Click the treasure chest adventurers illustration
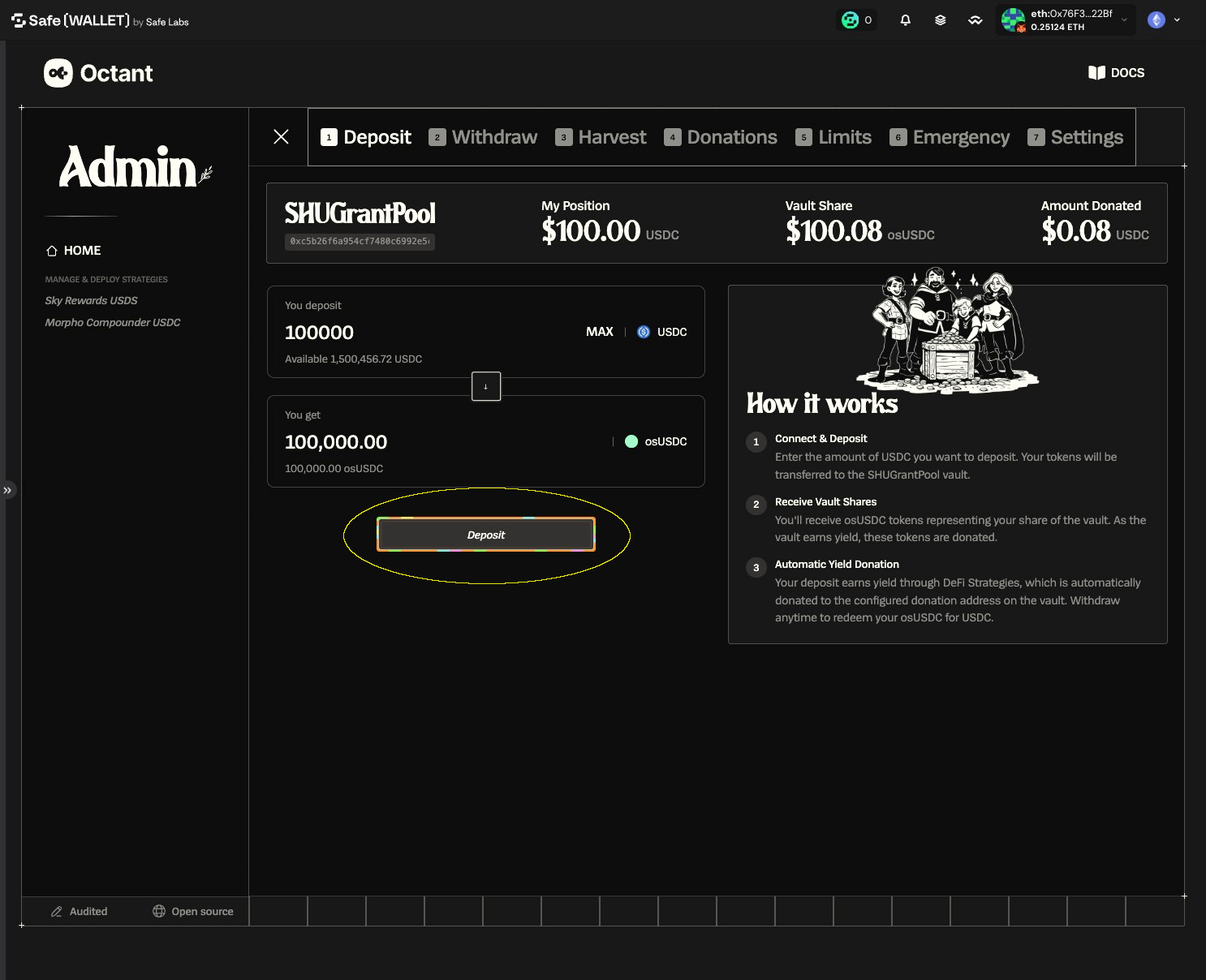This screenshot has width=1206, height=980. coord(947,331)
